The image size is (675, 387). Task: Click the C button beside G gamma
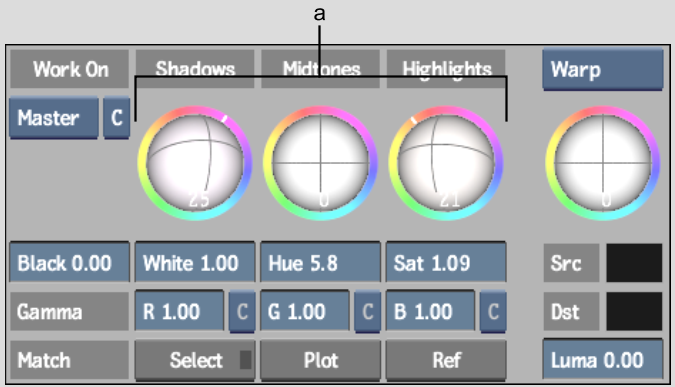click(368, 312)
